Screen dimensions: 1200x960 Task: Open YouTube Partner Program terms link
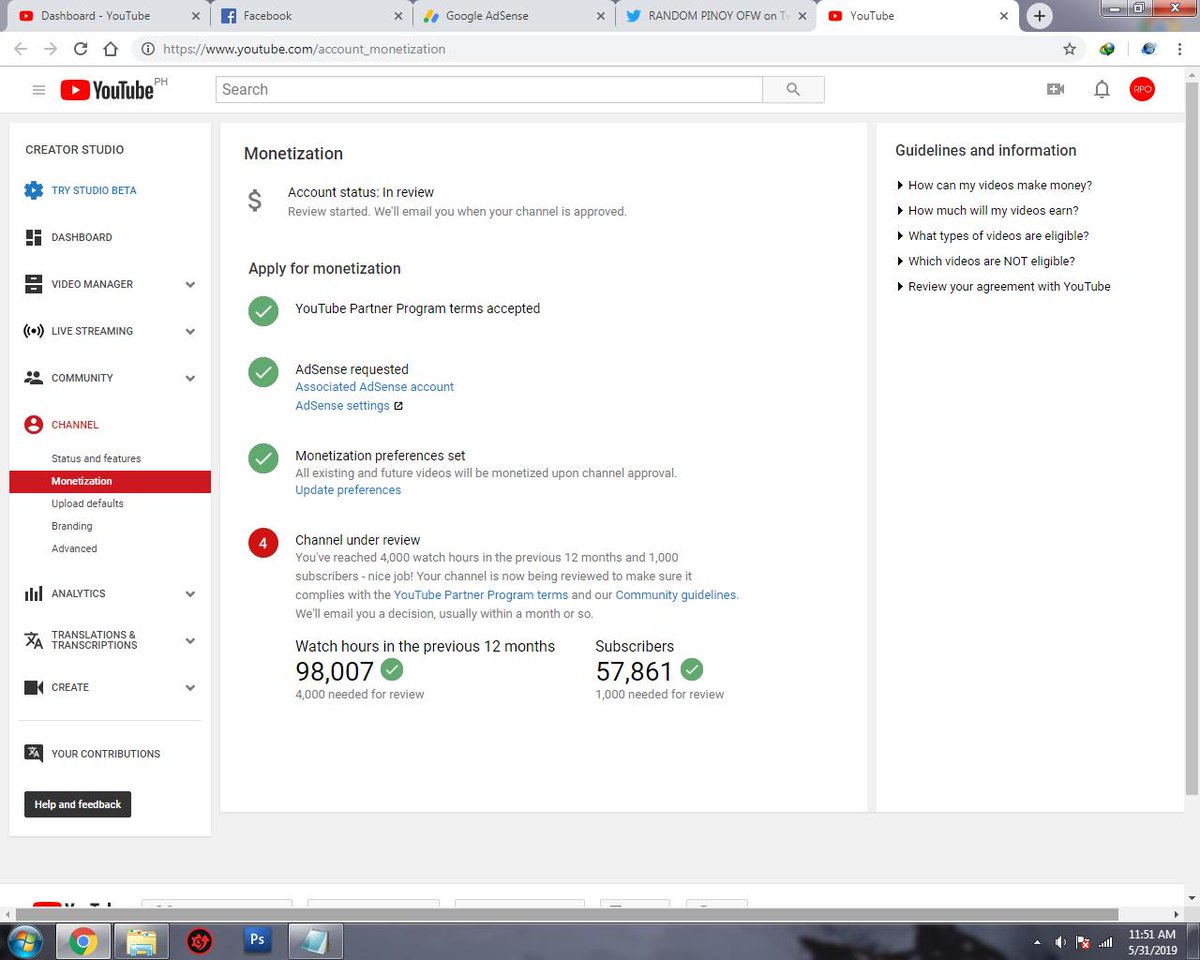pos(481,595)
